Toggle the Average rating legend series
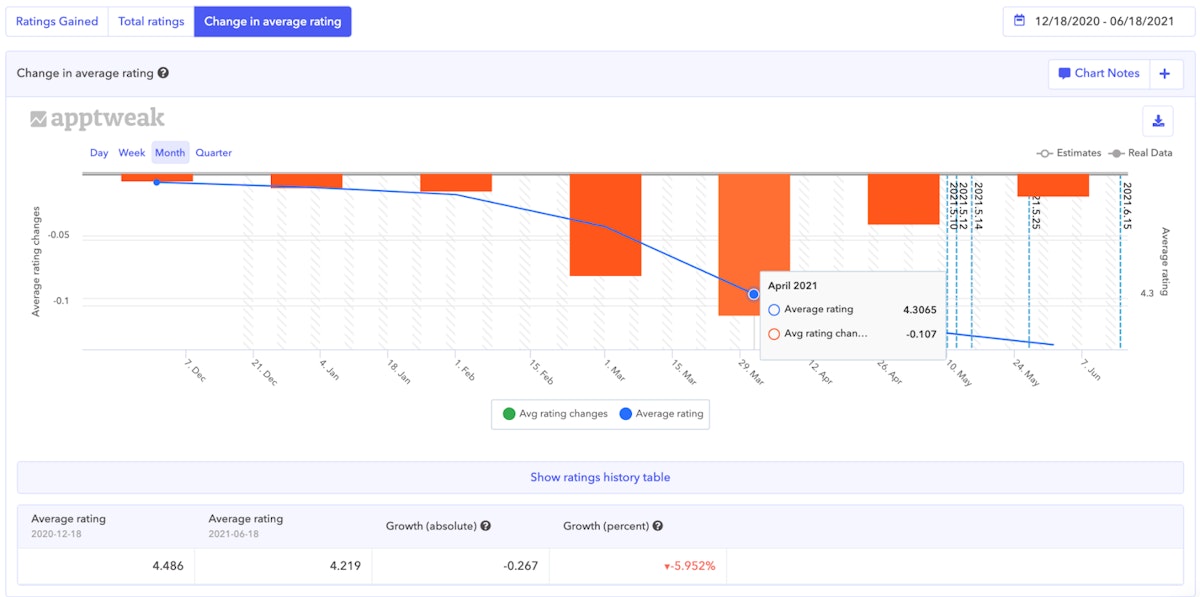This screenshot has height=597, width=1200. pos(661,414)
